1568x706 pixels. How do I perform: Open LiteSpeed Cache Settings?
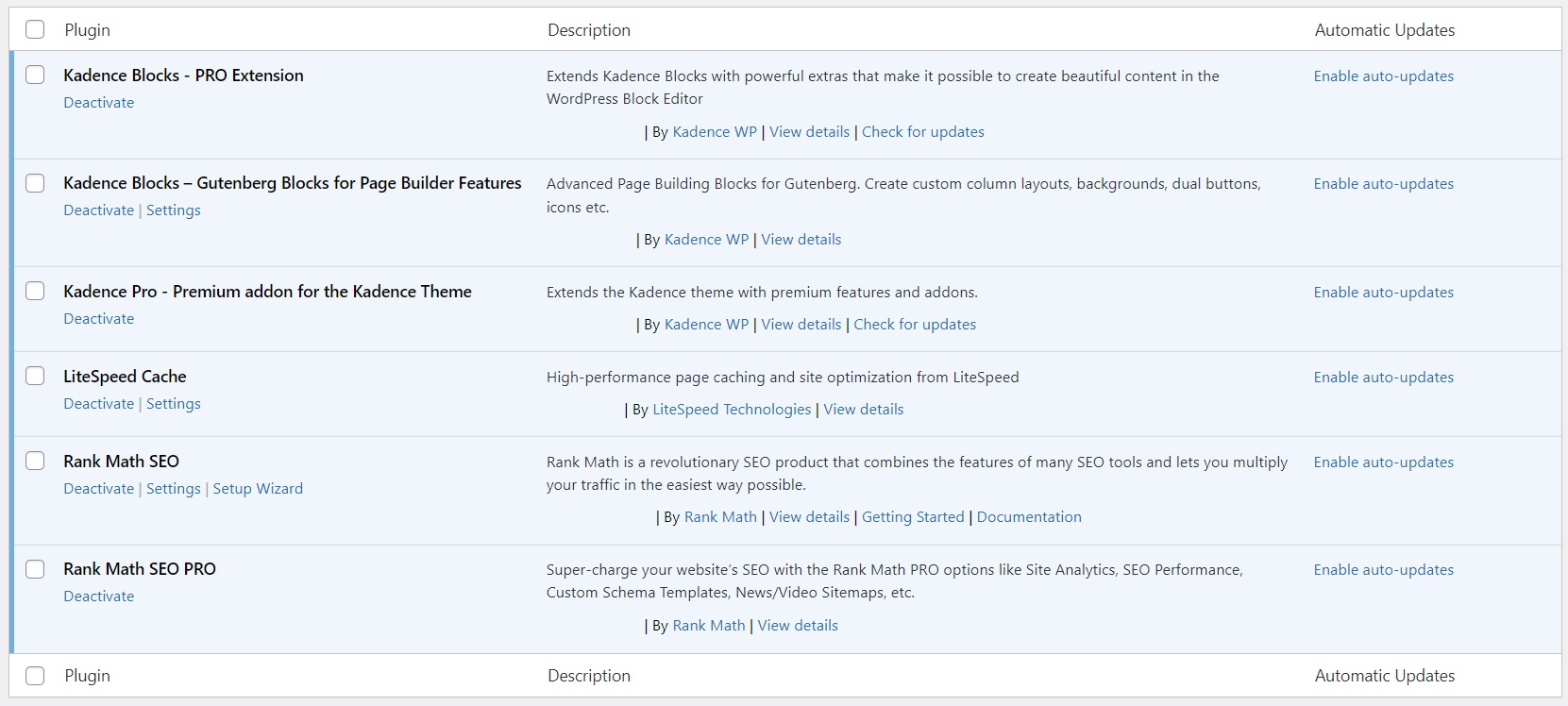174,404
